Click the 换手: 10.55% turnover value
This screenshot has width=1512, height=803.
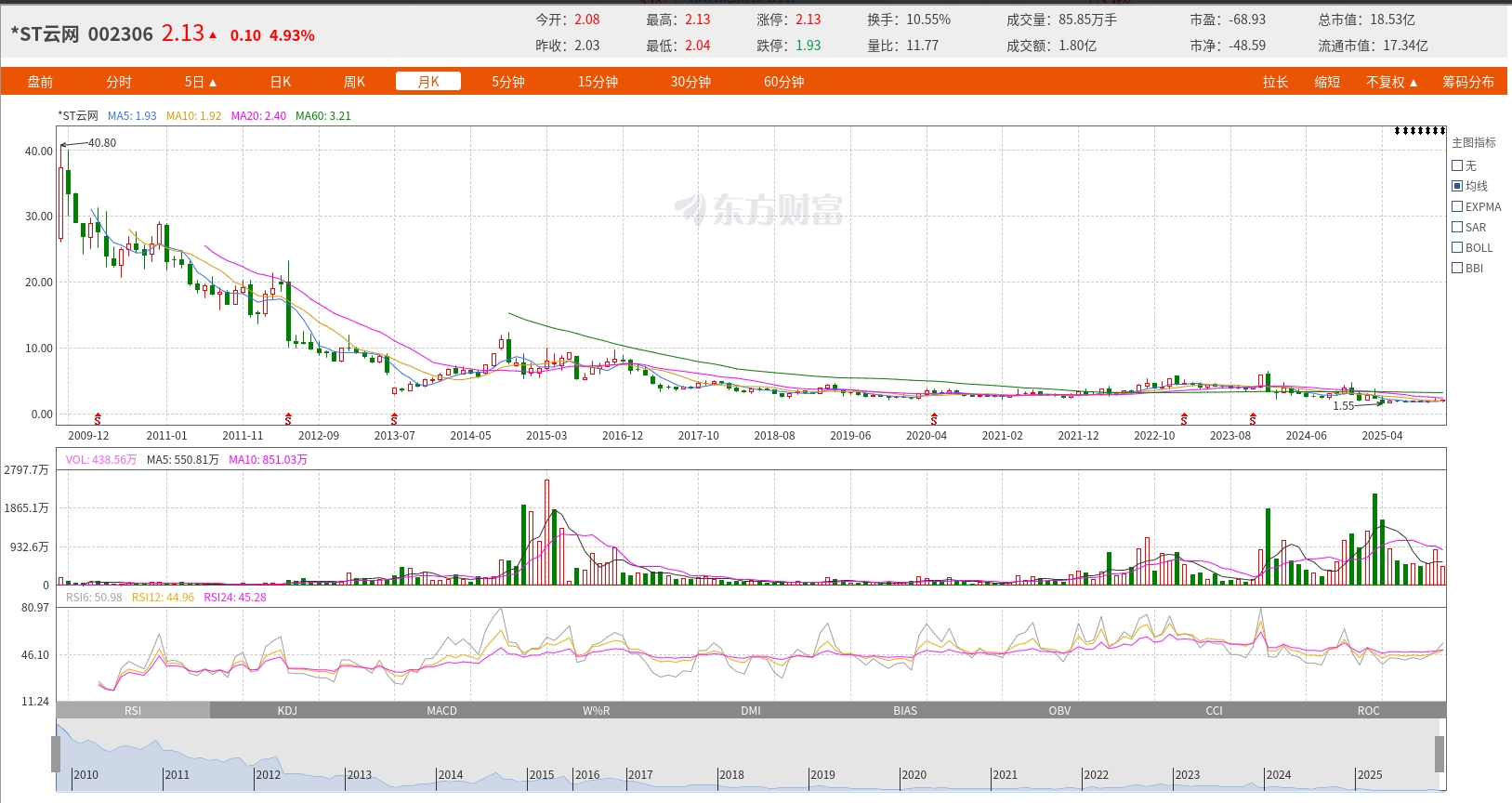(x=909, y=20)
